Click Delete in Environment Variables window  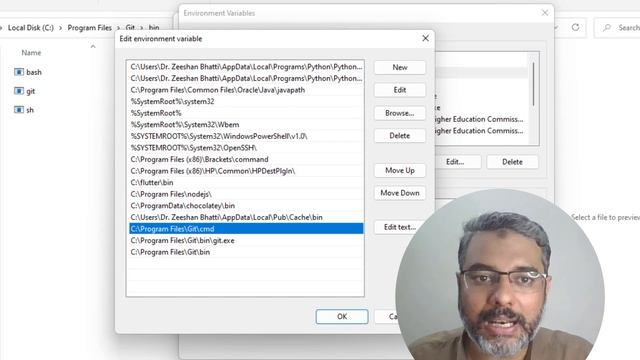(512, 162)
